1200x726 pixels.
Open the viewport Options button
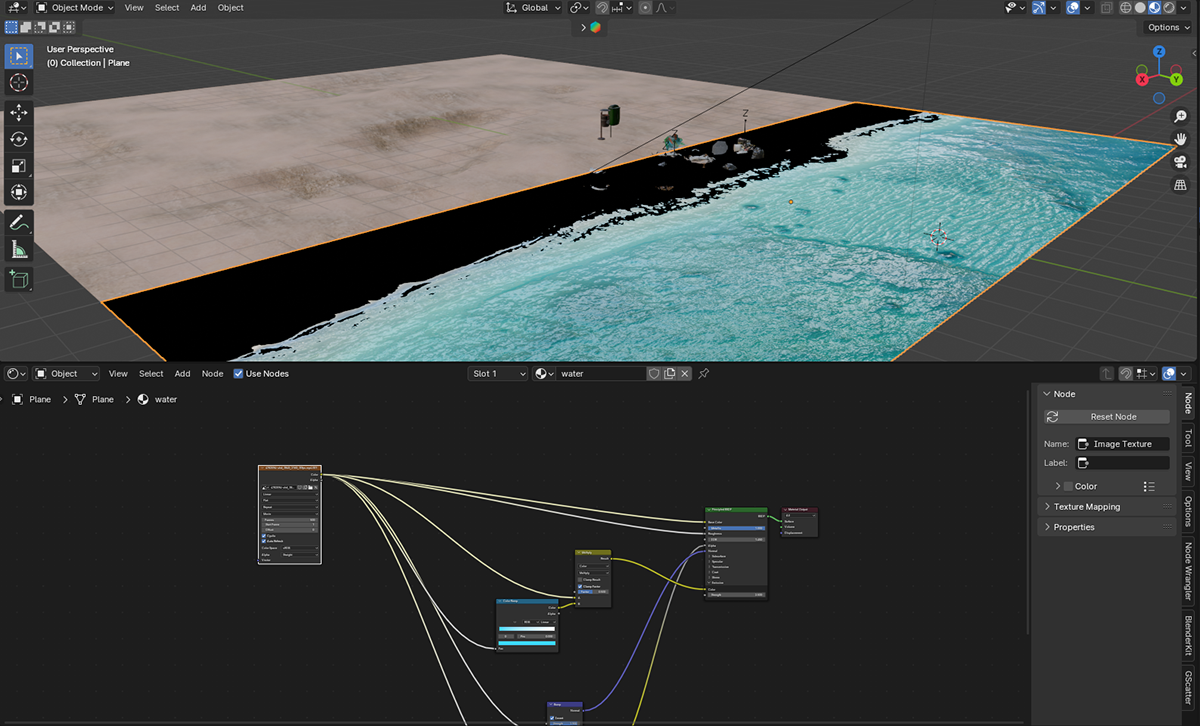click(1168, 28)
